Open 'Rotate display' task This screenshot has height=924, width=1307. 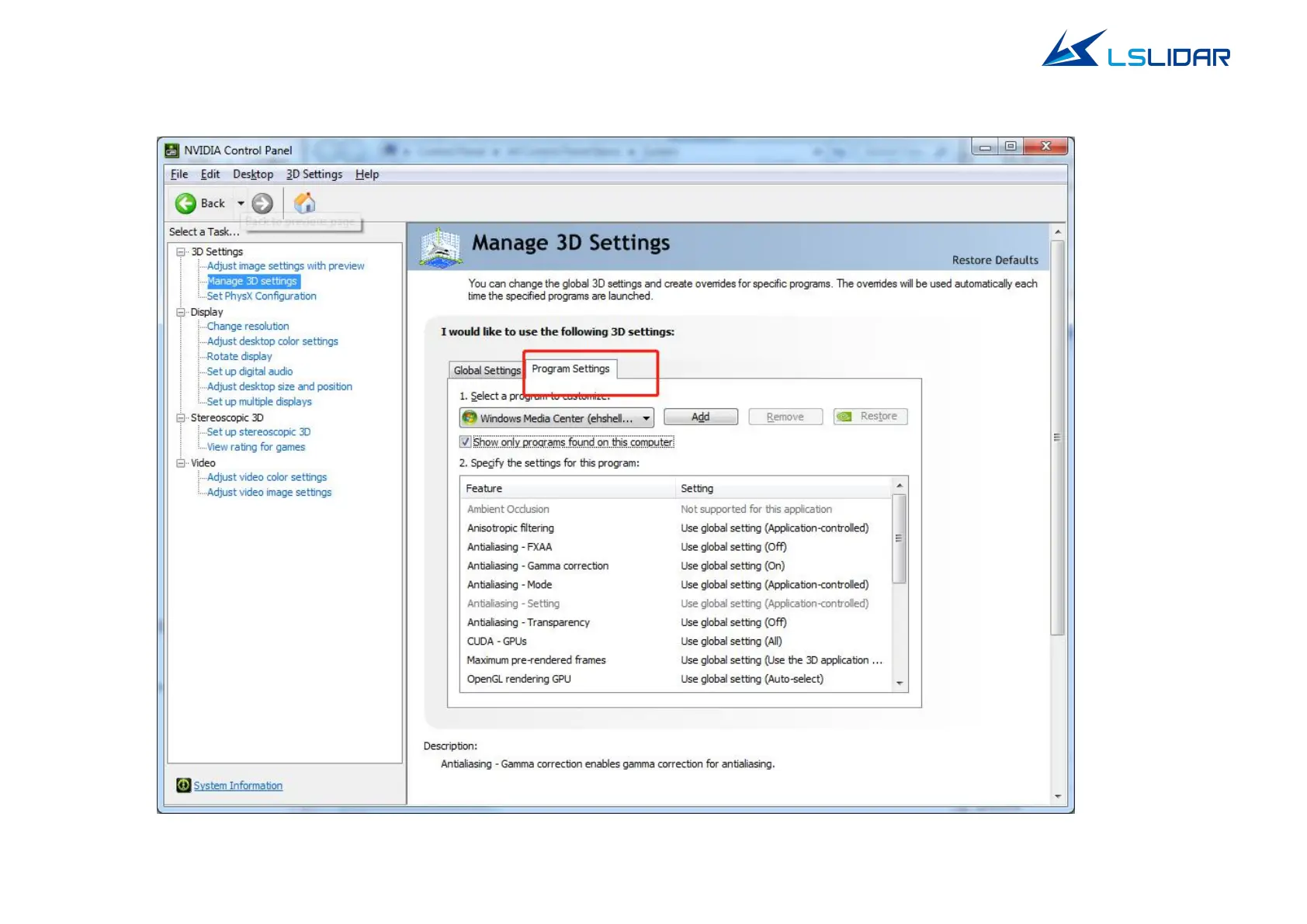point(239,357)
